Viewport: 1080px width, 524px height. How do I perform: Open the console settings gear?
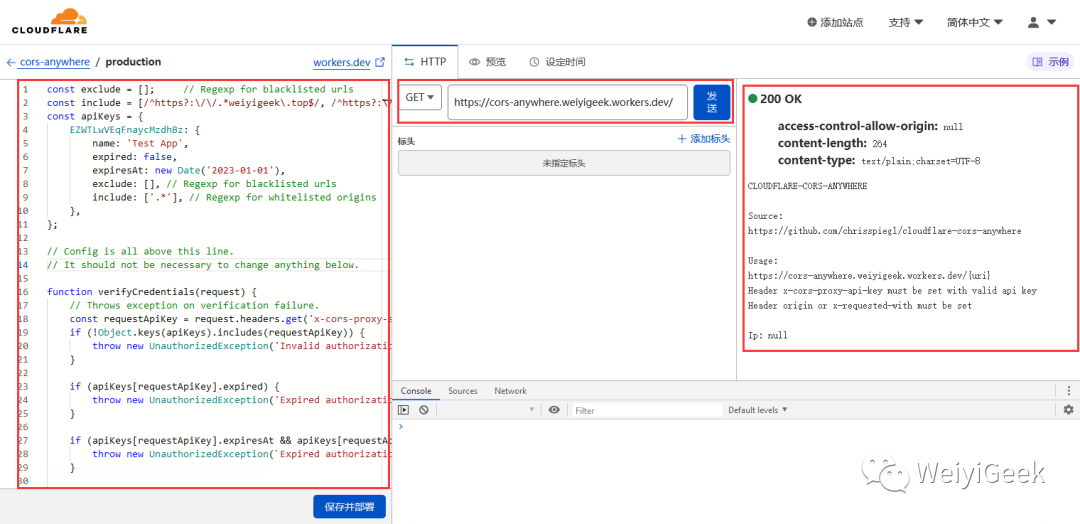tap(1068, 410)
